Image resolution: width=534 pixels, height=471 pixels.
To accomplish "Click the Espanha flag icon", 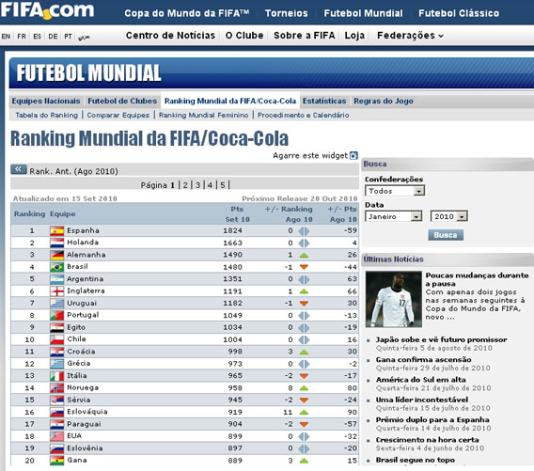I will tap(57, 231).
